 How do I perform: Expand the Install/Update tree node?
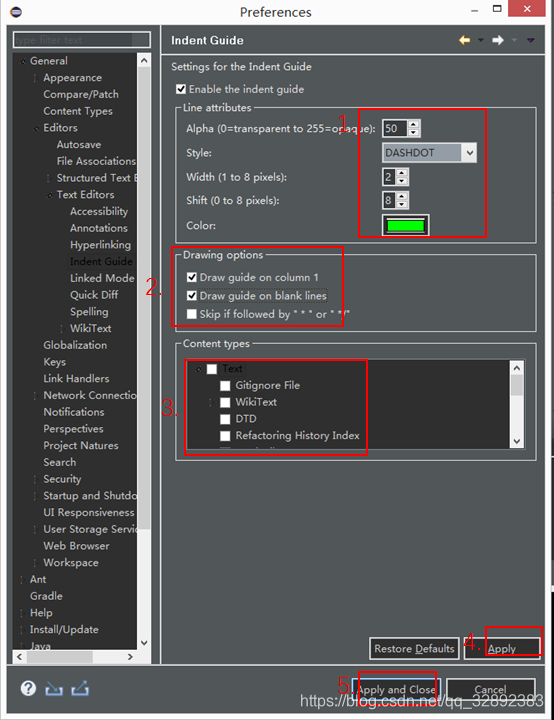click(x=22, y=630)
